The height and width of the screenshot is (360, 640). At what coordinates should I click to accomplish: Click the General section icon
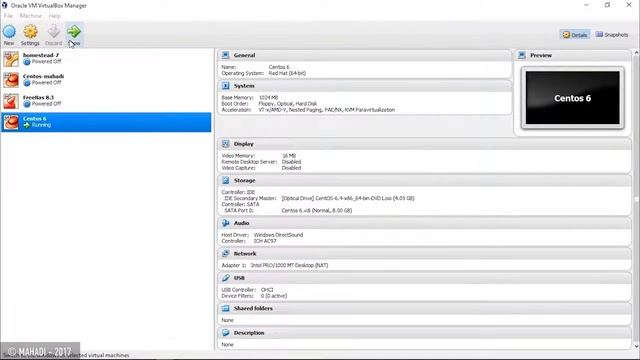pos(225,55)
